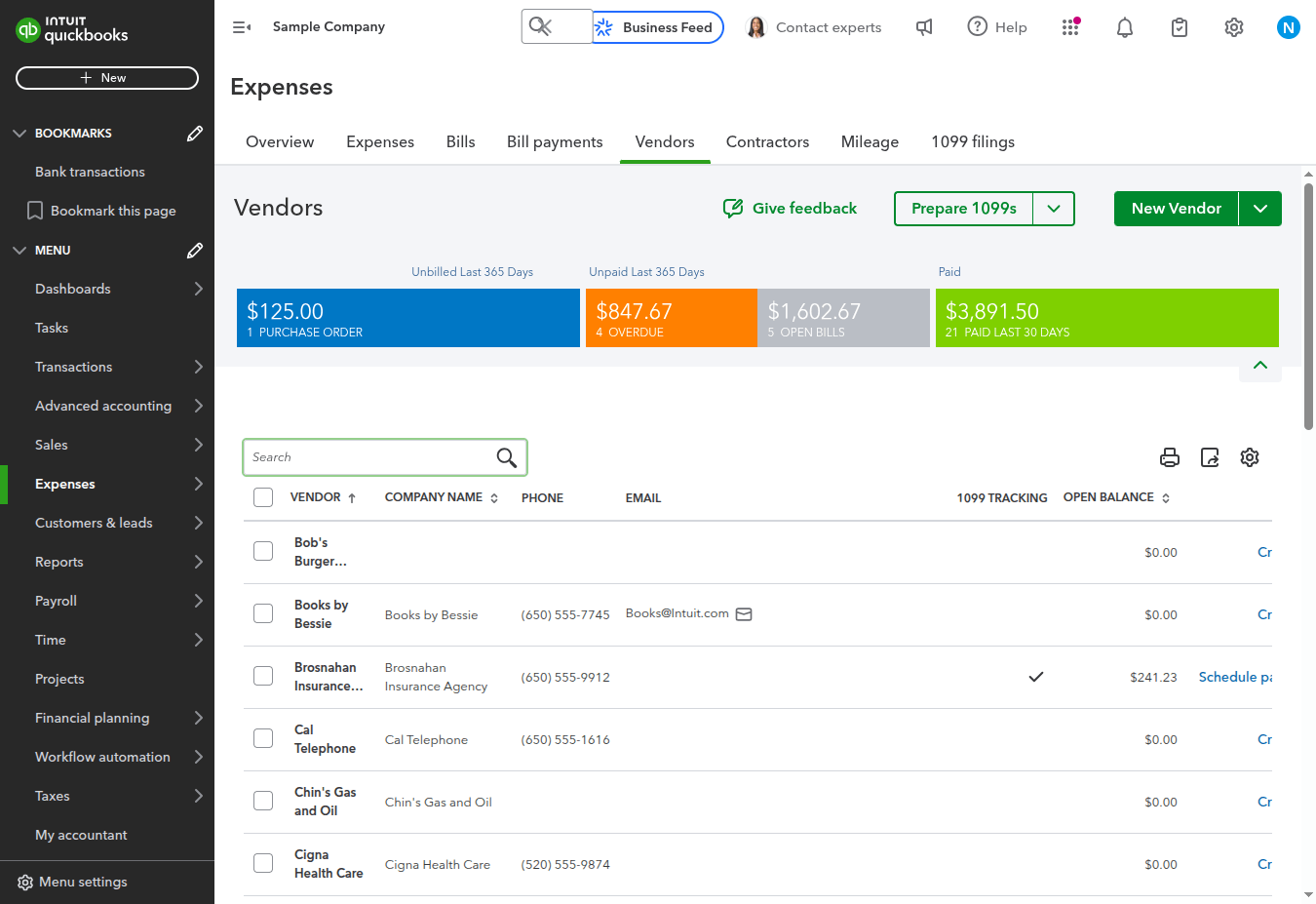Image resolution: width=1316 pixels, height=904 pixels.
Task: Export the vendor list
Action: coord(1210,457)
